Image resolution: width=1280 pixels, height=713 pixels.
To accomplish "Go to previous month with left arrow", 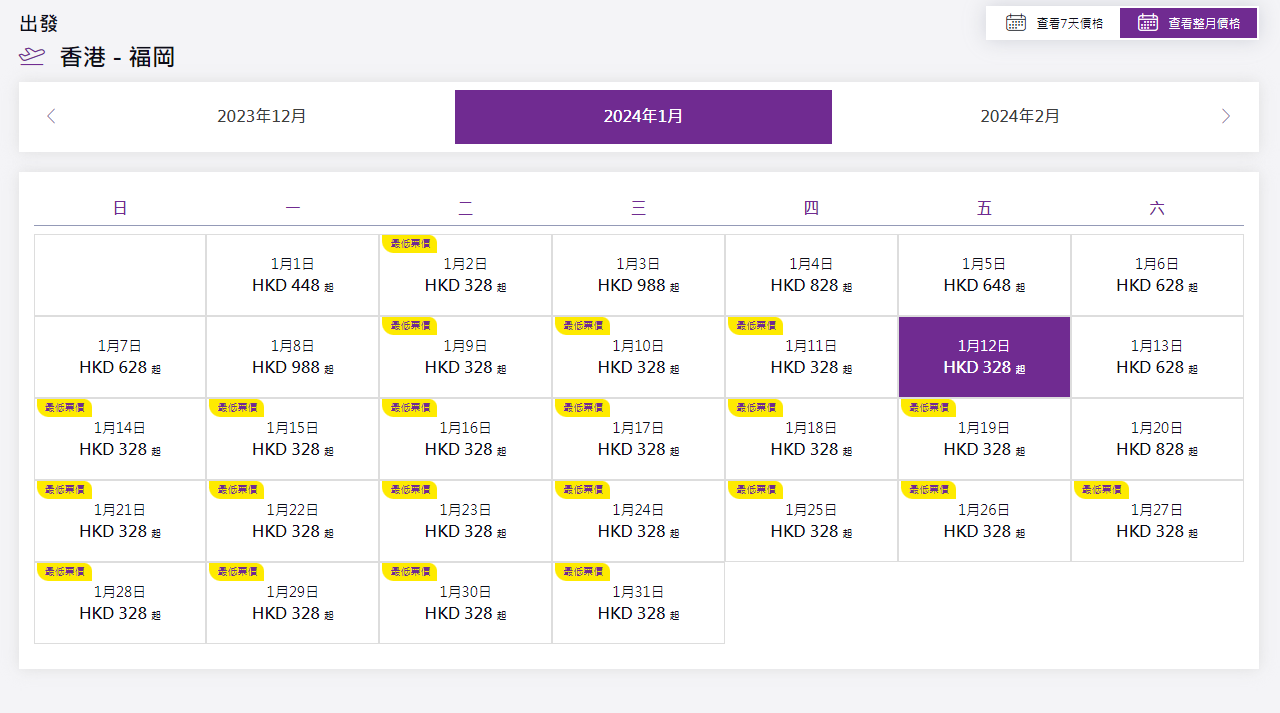I will coord(51,117).
